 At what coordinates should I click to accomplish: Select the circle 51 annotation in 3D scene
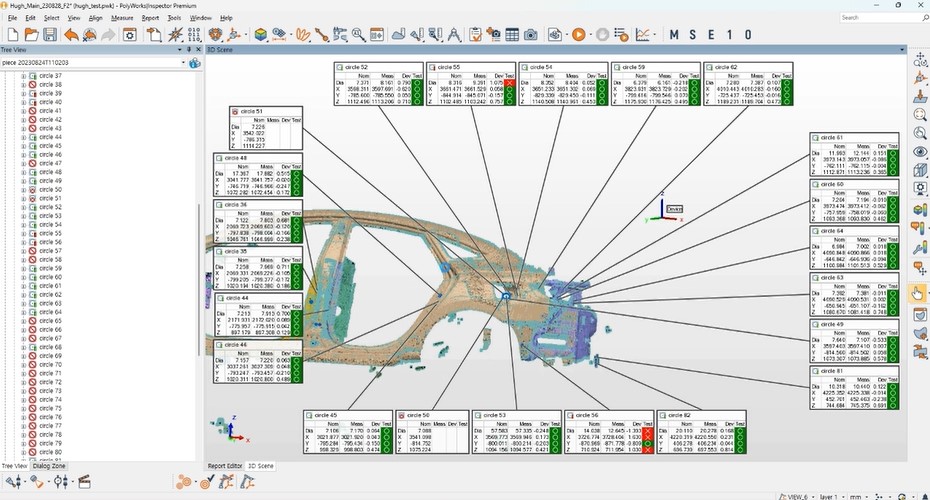point(266,128)
